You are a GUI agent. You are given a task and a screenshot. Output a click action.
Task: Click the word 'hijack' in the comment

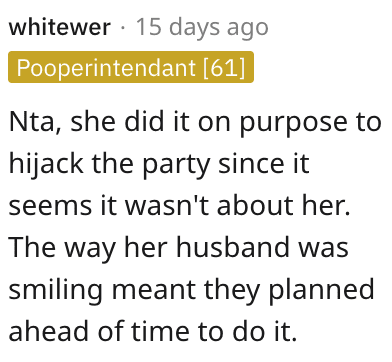click(46, 165)
